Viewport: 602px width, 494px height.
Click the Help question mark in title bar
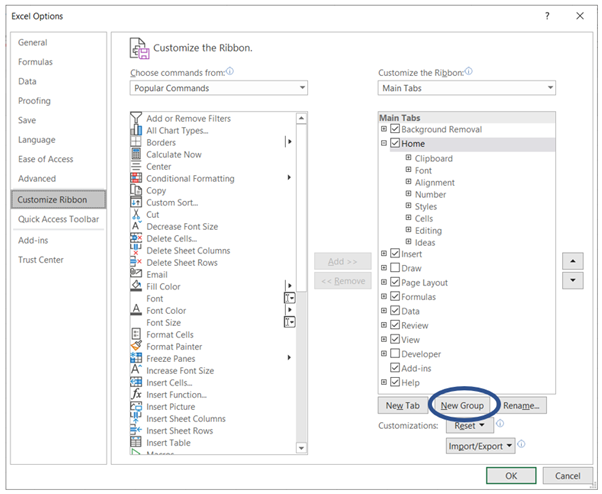click(x=547, y=16)
